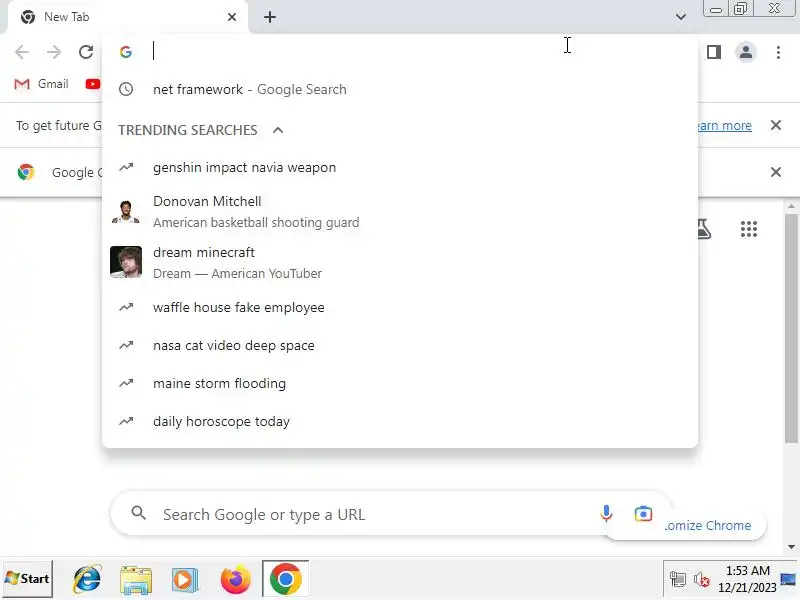Select net framework history suggestion
This screenshot has width=800, height=600.
click(400, 89)
